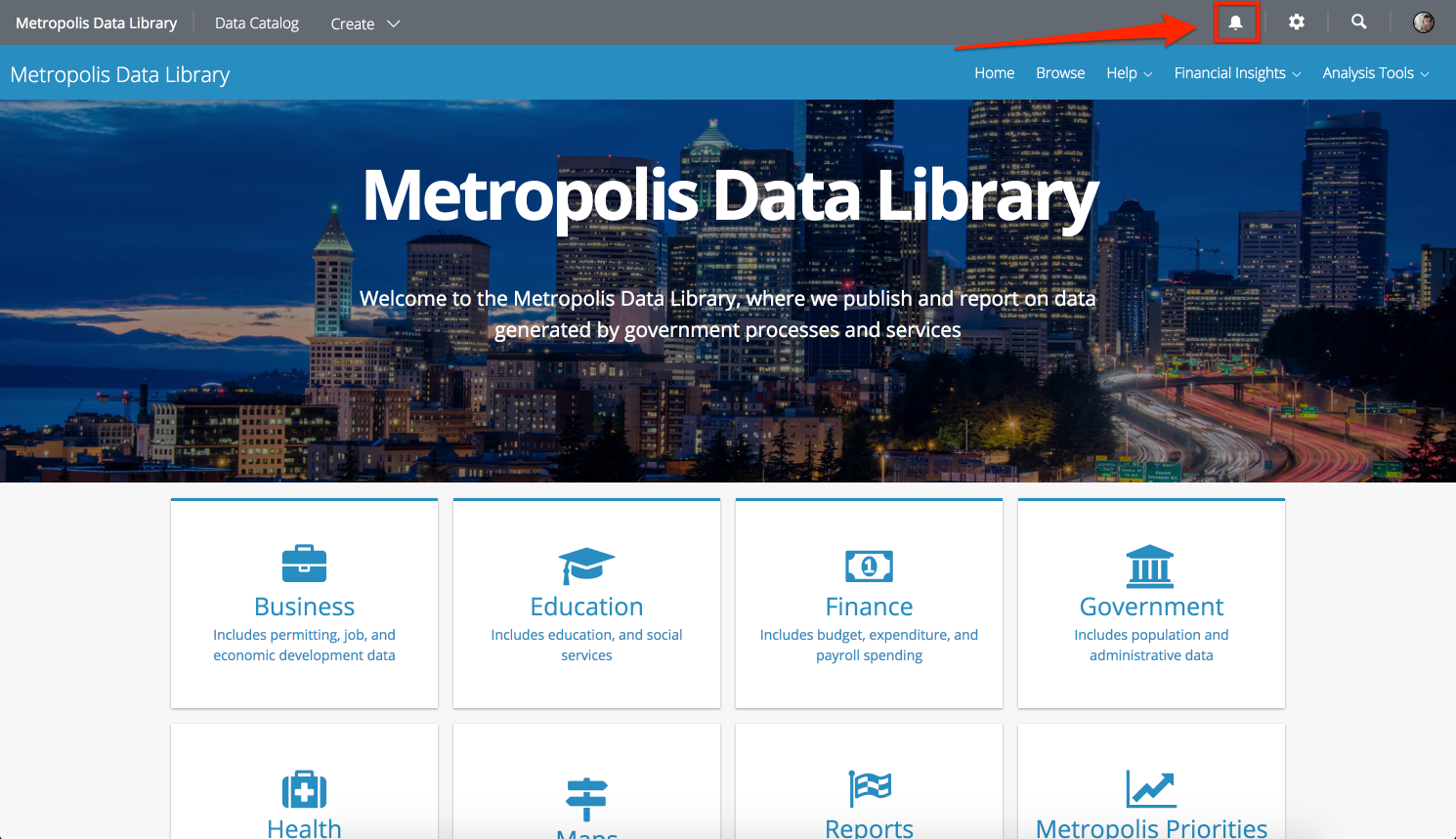This screenshot has height=839, width=1456.
Task: Click the Reports flag icon
Action: (x=870, y=789)
